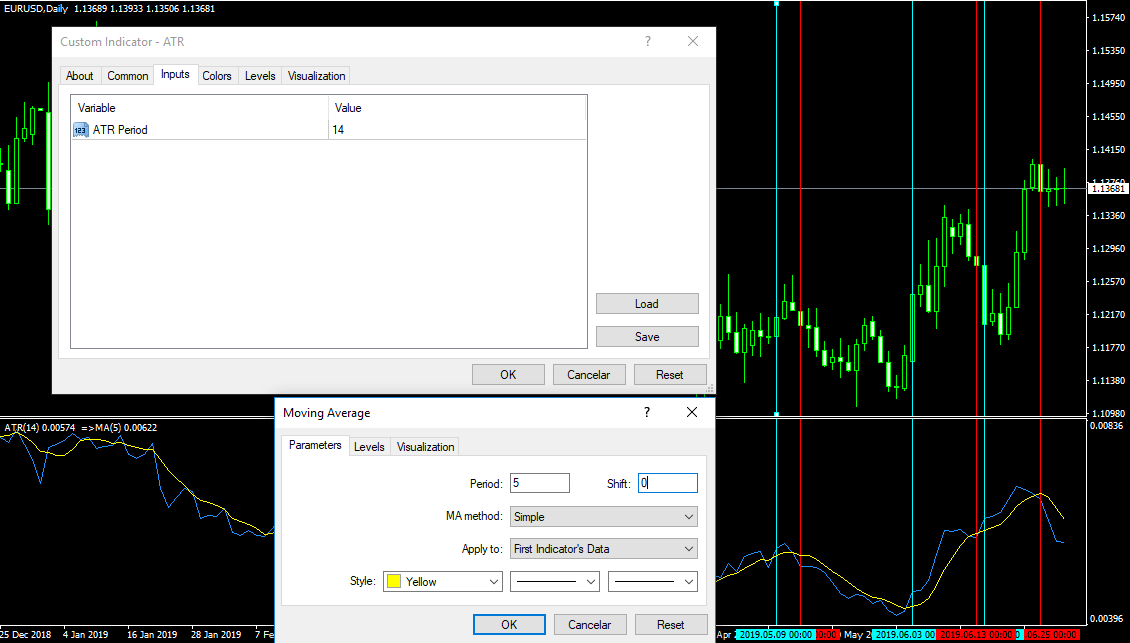
Task: Open the Levels tab in Moving Average dialog
Action: (369, 447)
